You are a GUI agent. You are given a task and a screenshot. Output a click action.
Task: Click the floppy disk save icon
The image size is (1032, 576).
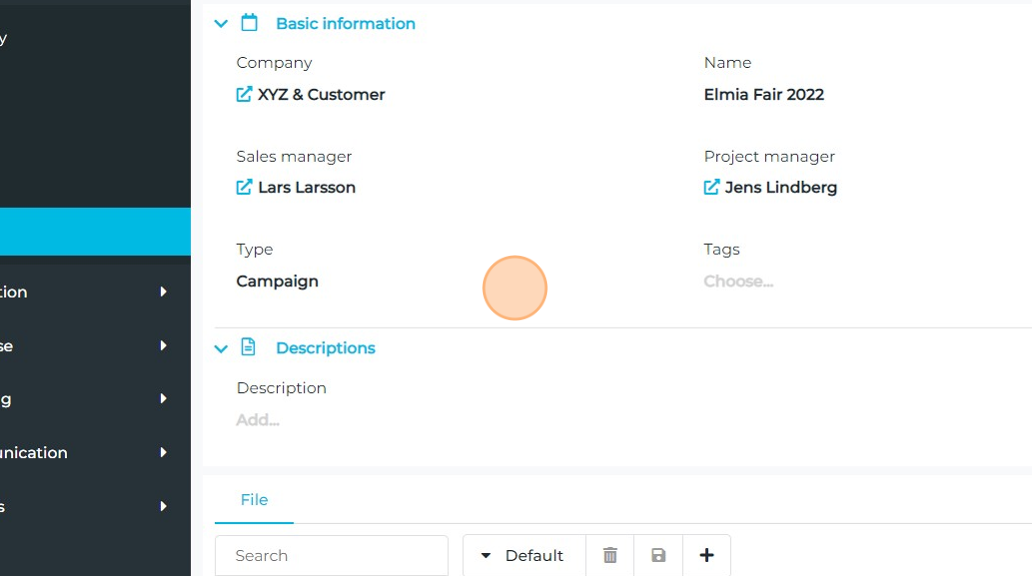click(658, 555)
